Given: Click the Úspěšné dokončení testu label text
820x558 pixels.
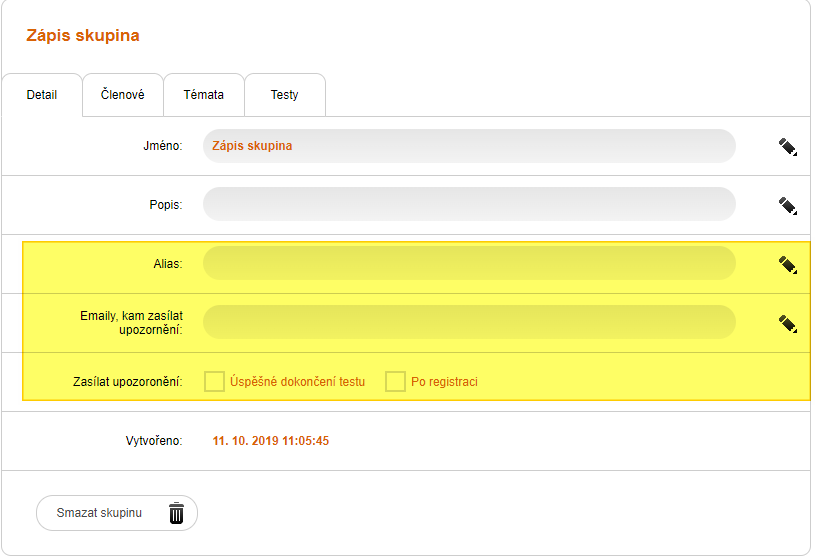Looking at the screenshot, I should [x=297, y=382].
